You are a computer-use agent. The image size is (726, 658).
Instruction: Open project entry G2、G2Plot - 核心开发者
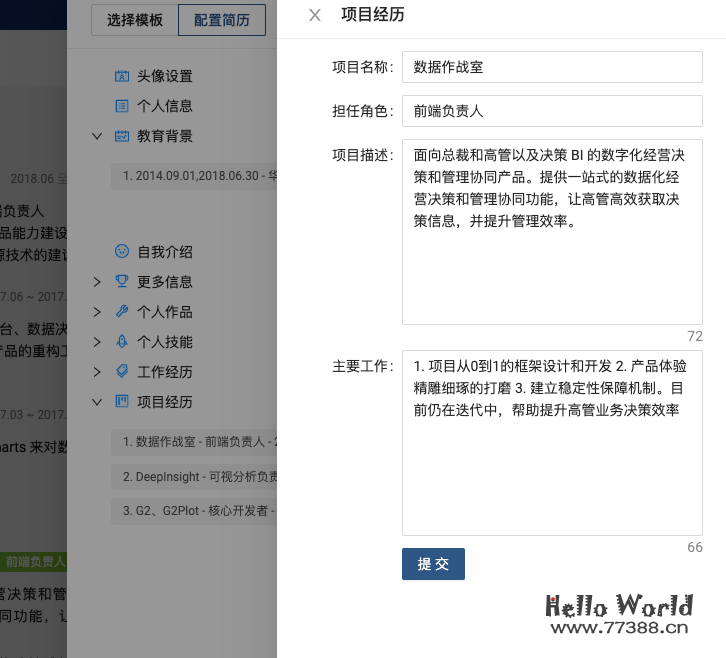point(194,511)
